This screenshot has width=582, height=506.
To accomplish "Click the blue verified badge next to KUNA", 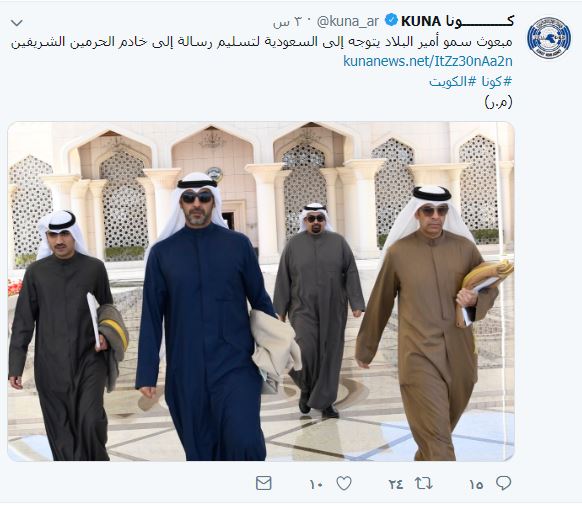I will [391, 20].
